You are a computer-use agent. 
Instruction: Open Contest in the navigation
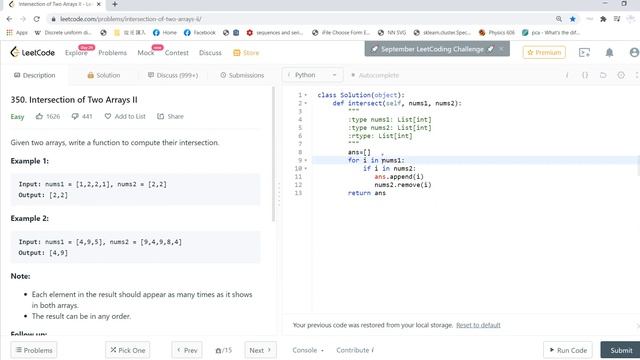[176, 53]
